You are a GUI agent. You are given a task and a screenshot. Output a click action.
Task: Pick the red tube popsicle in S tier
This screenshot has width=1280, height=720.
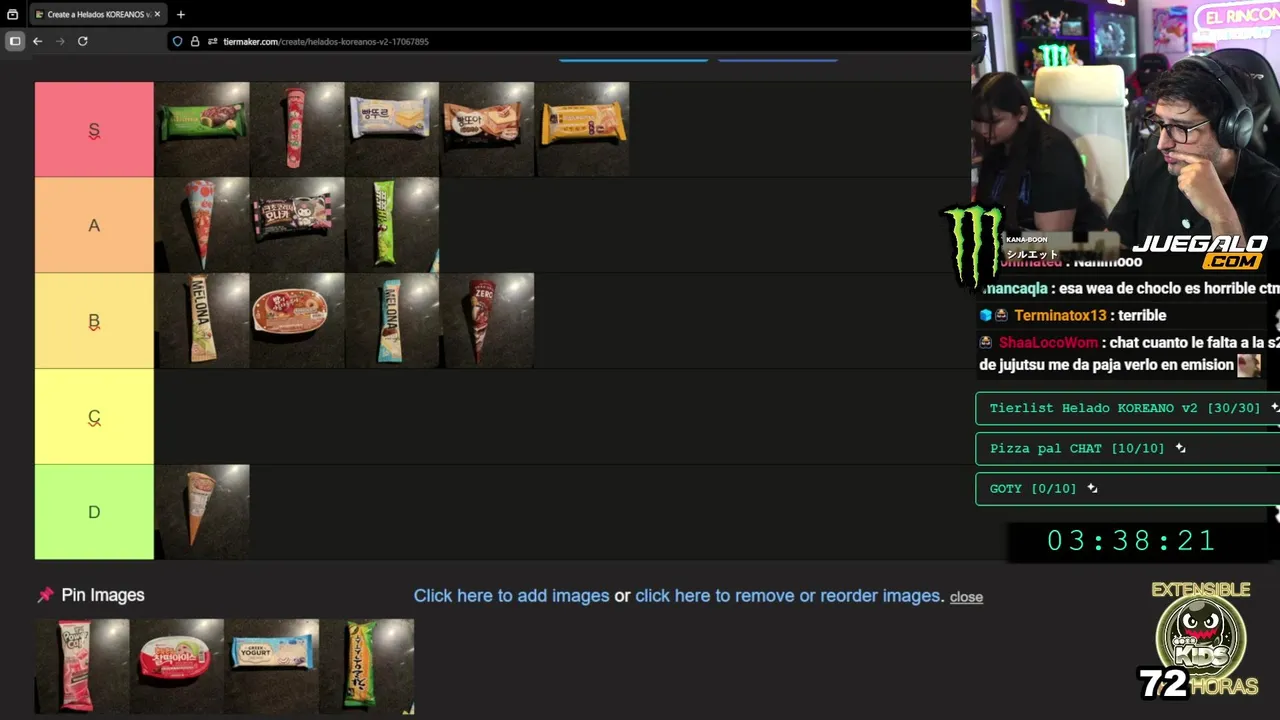pyautogui.click(x=297, y=129)
